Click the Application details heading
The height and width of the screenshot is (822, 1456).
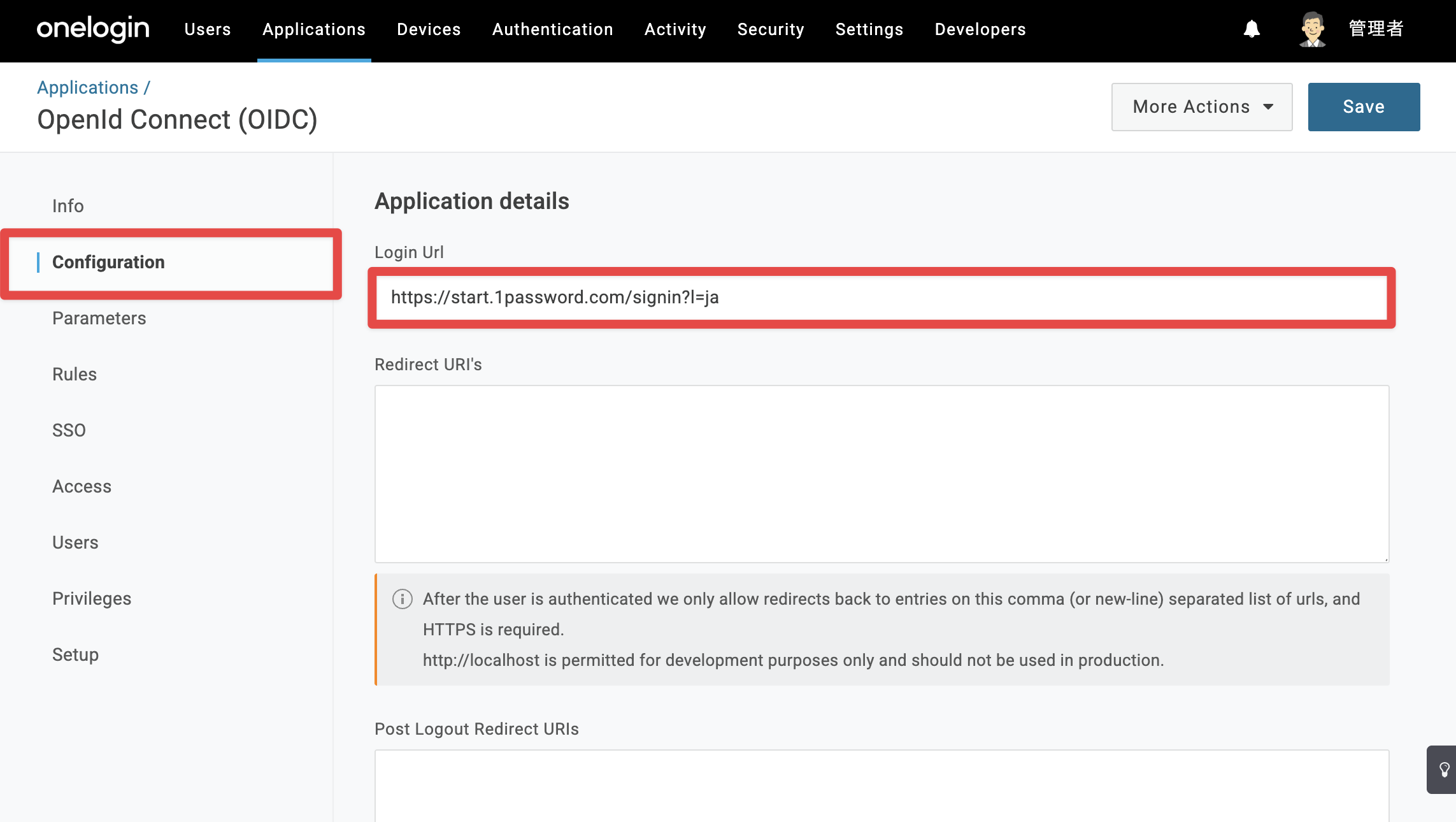pos(472,201)
